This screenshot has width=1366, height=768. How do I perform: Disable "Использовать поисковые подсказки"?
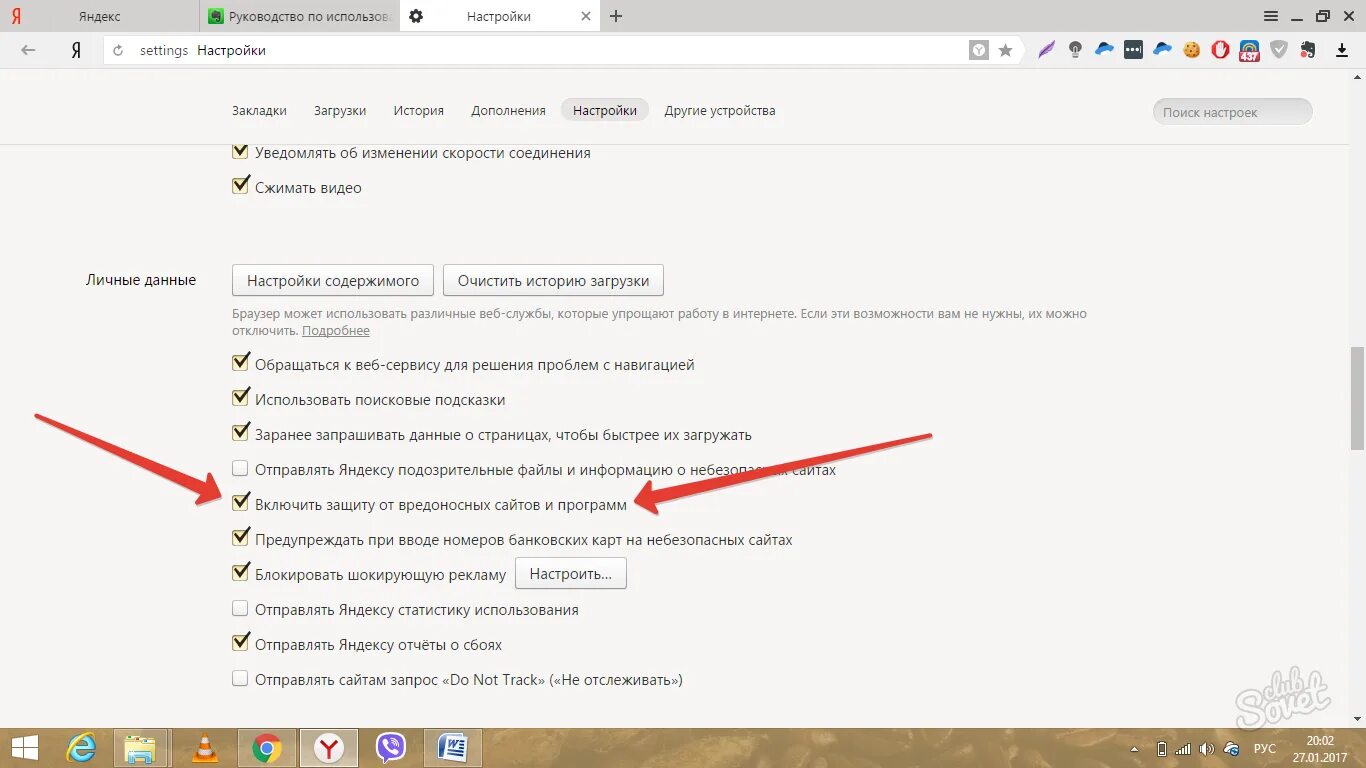tap(240, 399)
